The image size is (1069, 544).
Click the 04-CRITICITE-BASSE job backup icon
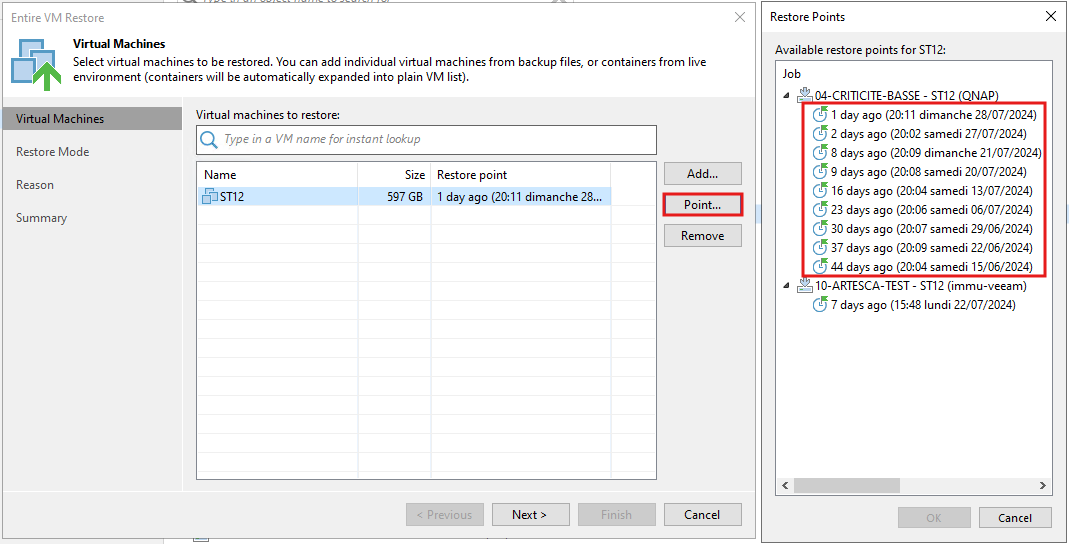pyautogui.click(x=805, y=95)
